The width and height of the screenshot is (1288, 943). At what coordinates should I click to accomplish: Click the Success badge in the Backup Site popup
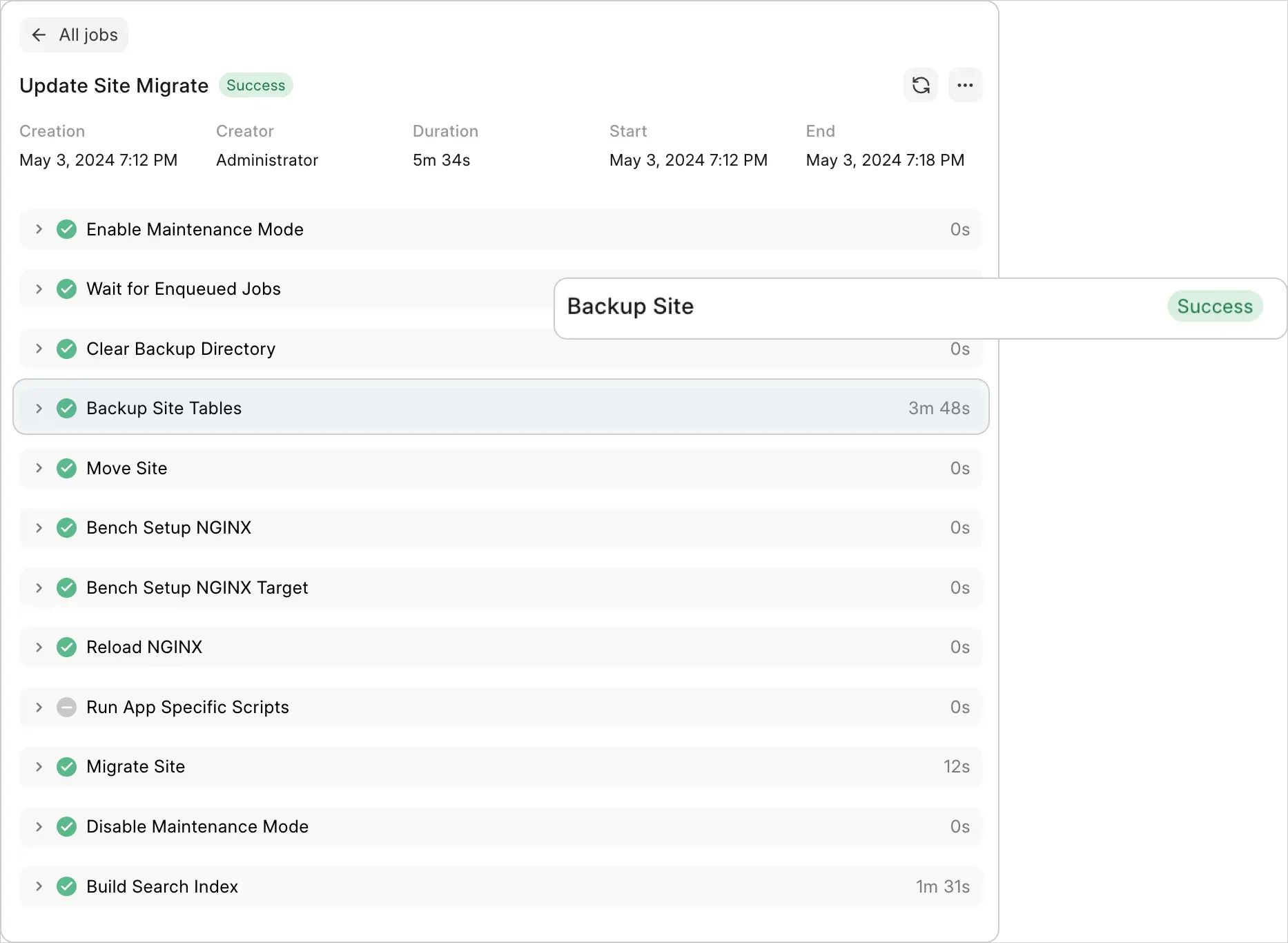pos(1215,306)
